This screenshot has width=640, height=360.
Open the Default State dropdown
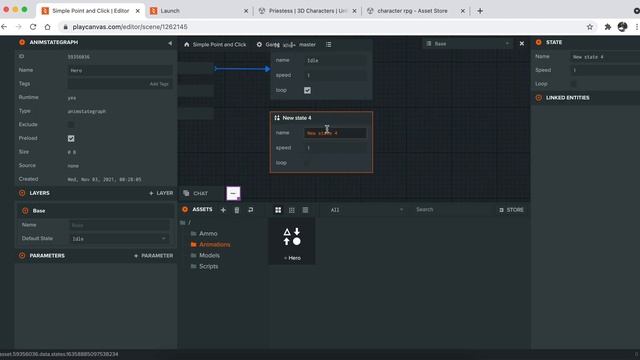[x=119, y=239]
